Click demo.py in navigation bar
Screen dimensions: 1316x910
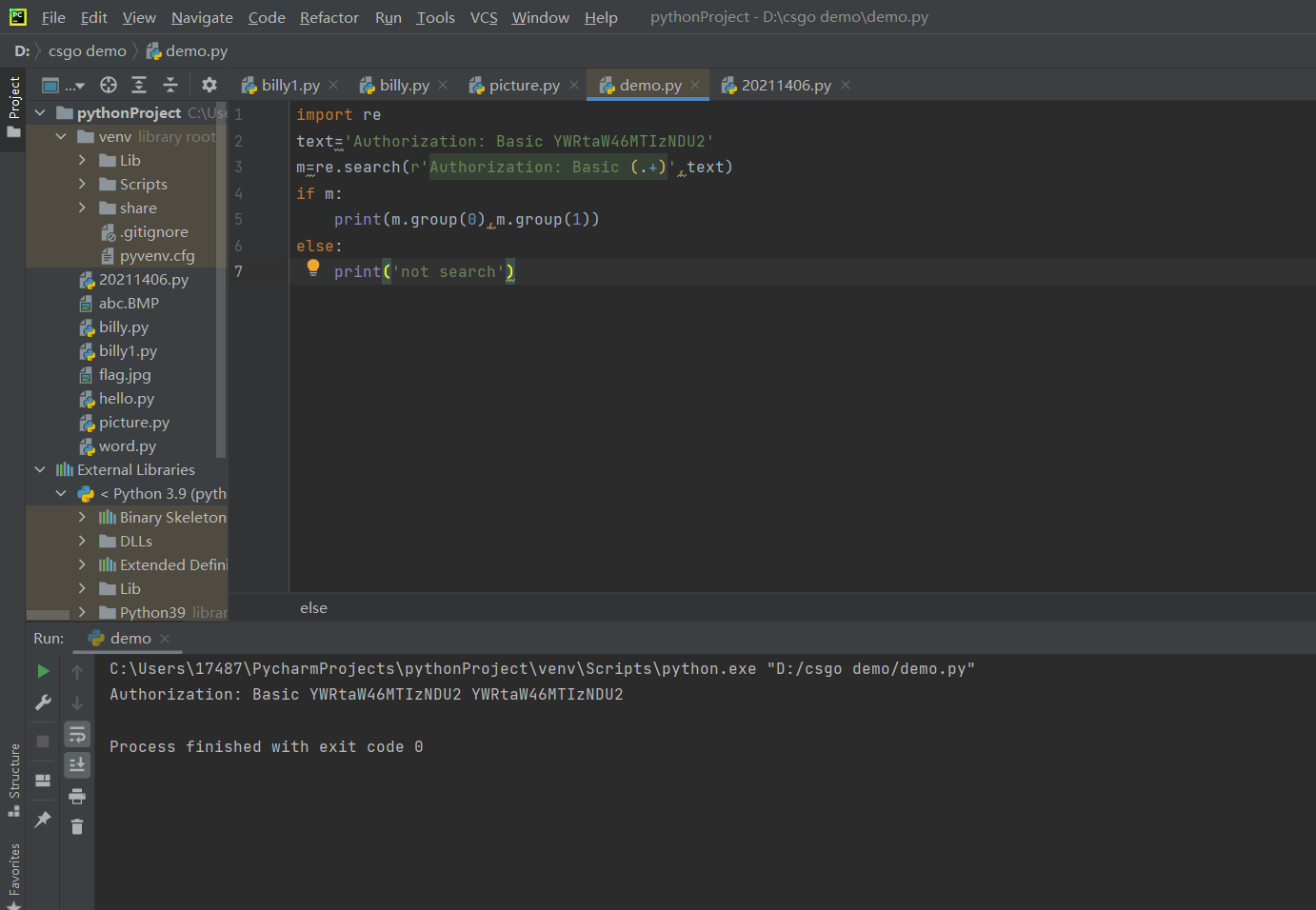coord(187,50)
